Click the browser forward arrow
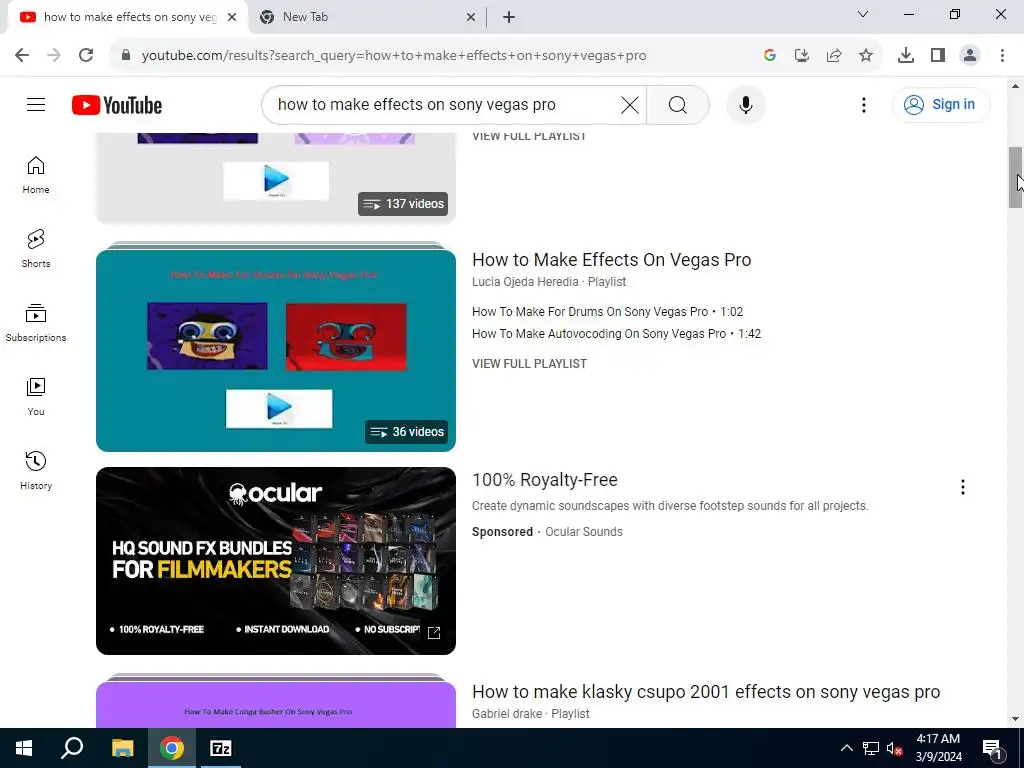 [54, 56]
